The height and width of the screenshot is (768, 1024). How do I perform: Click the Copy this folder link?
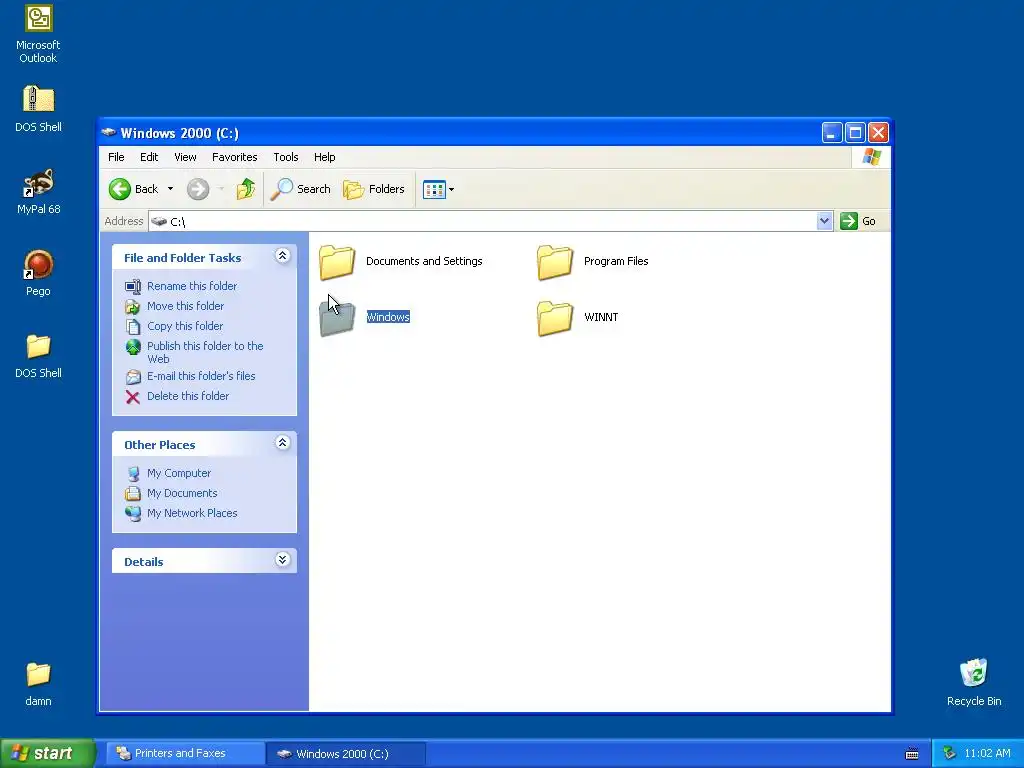coord(185,327)
